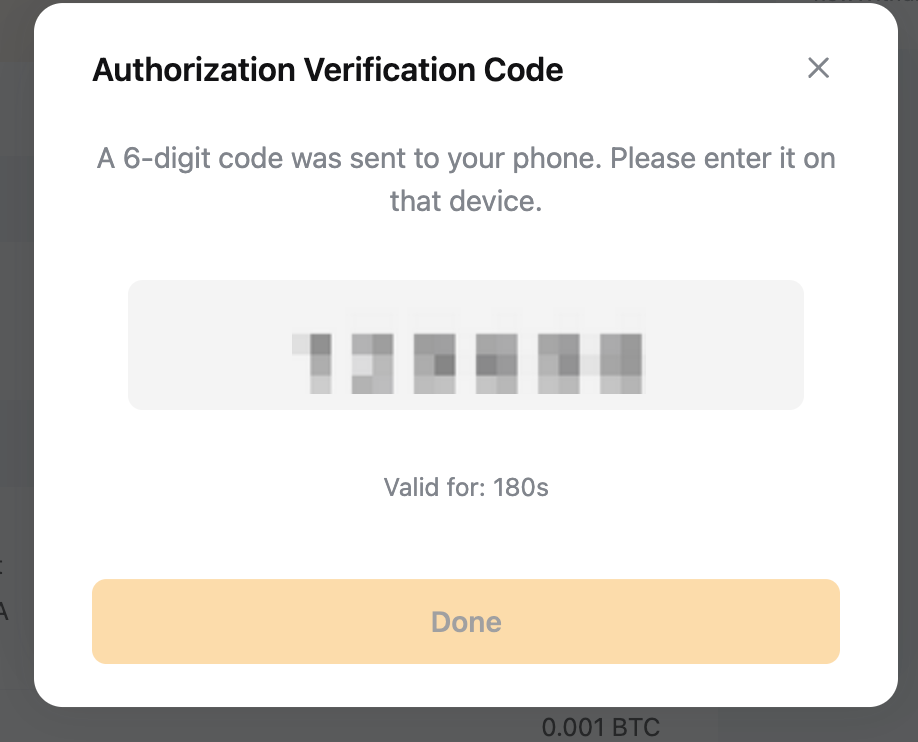The height and width of the screenshot is (742, 918).
Task: Click the "that device." text line
Action: [466, 201]
